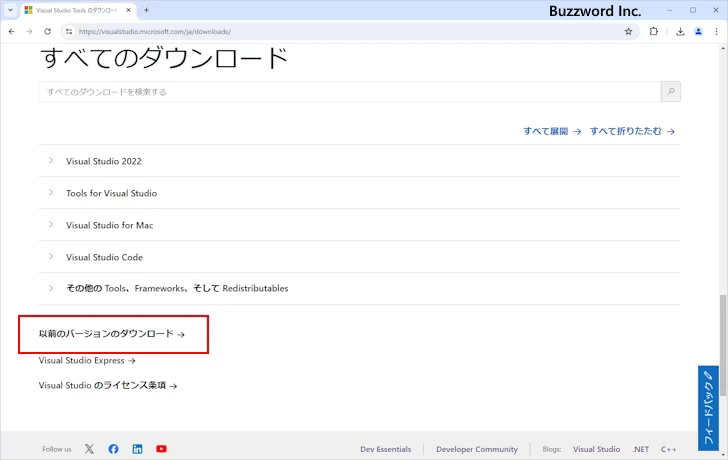
Task: Click すべて展開 expand all link
Action: [x=552, y=131]
